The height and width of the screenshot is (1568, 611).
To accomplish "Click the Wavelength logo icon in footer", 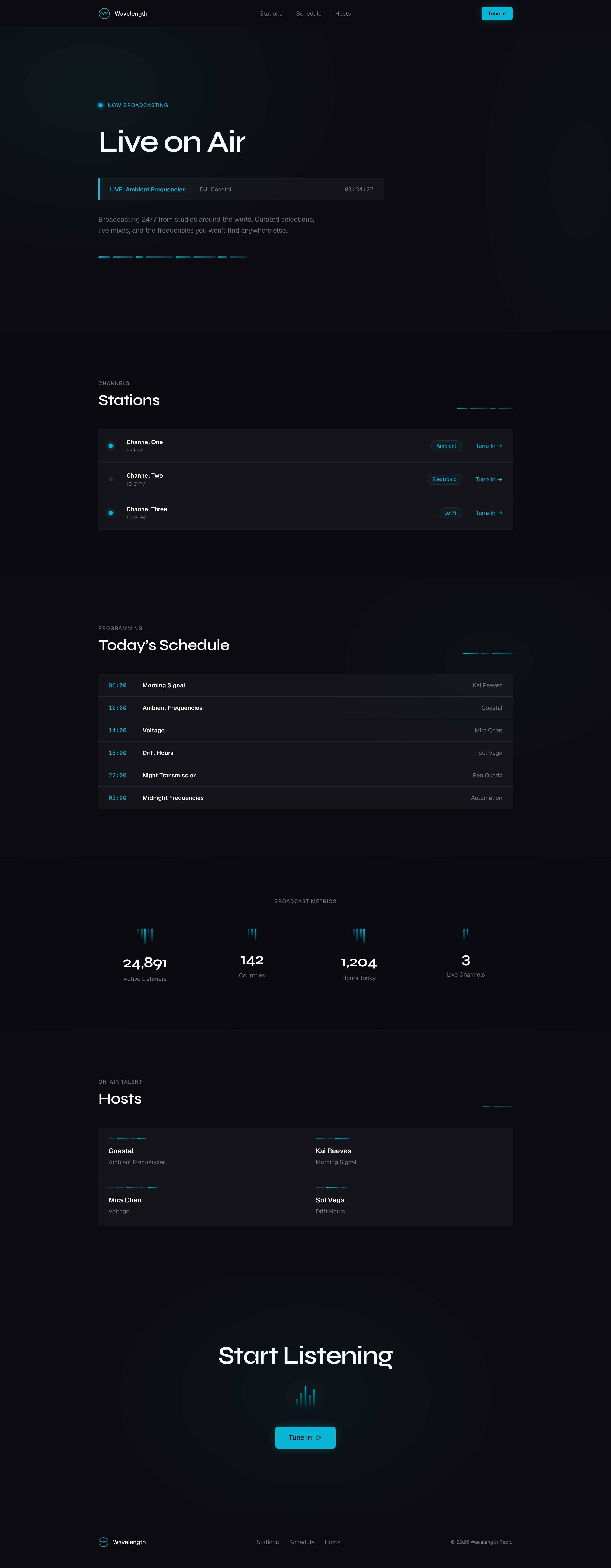I will tap(104, 1542).
